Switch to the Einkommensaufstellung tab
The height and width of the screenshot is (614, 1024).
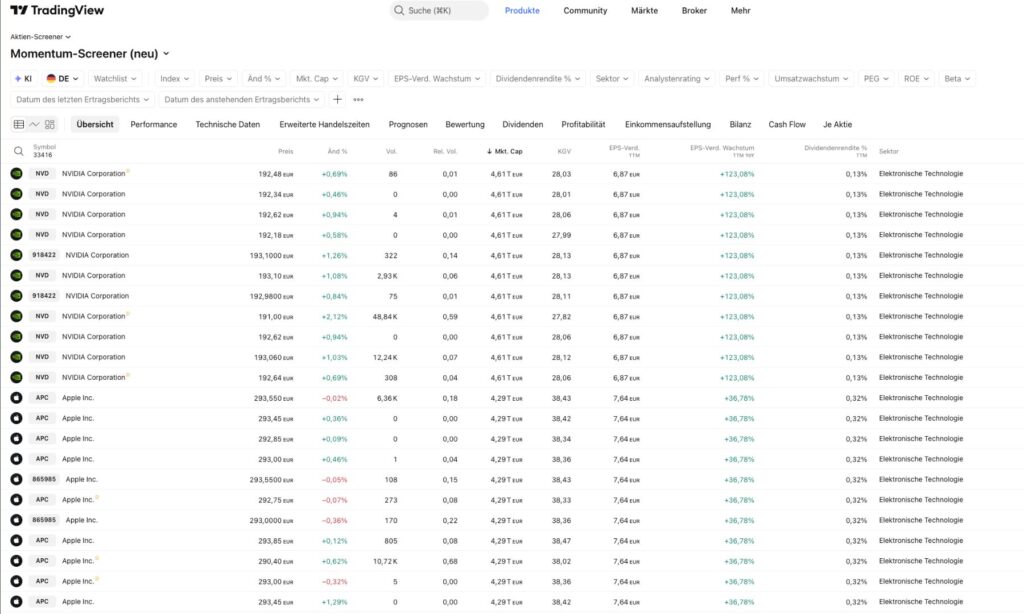pos(667,124)
